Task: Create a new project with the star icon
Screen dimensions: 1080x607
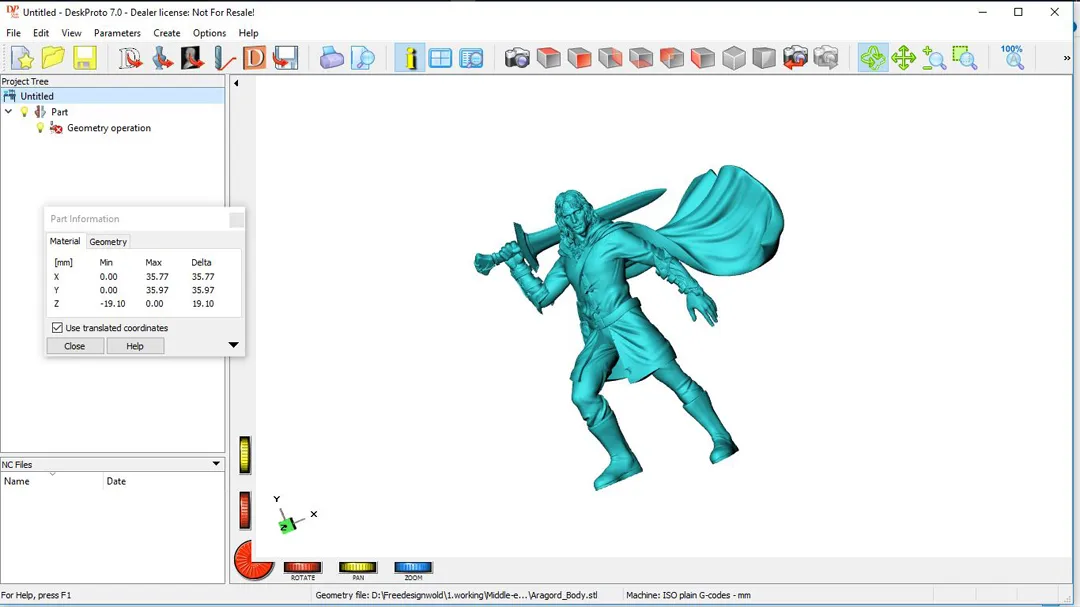Action: click(x=22, y=58)
